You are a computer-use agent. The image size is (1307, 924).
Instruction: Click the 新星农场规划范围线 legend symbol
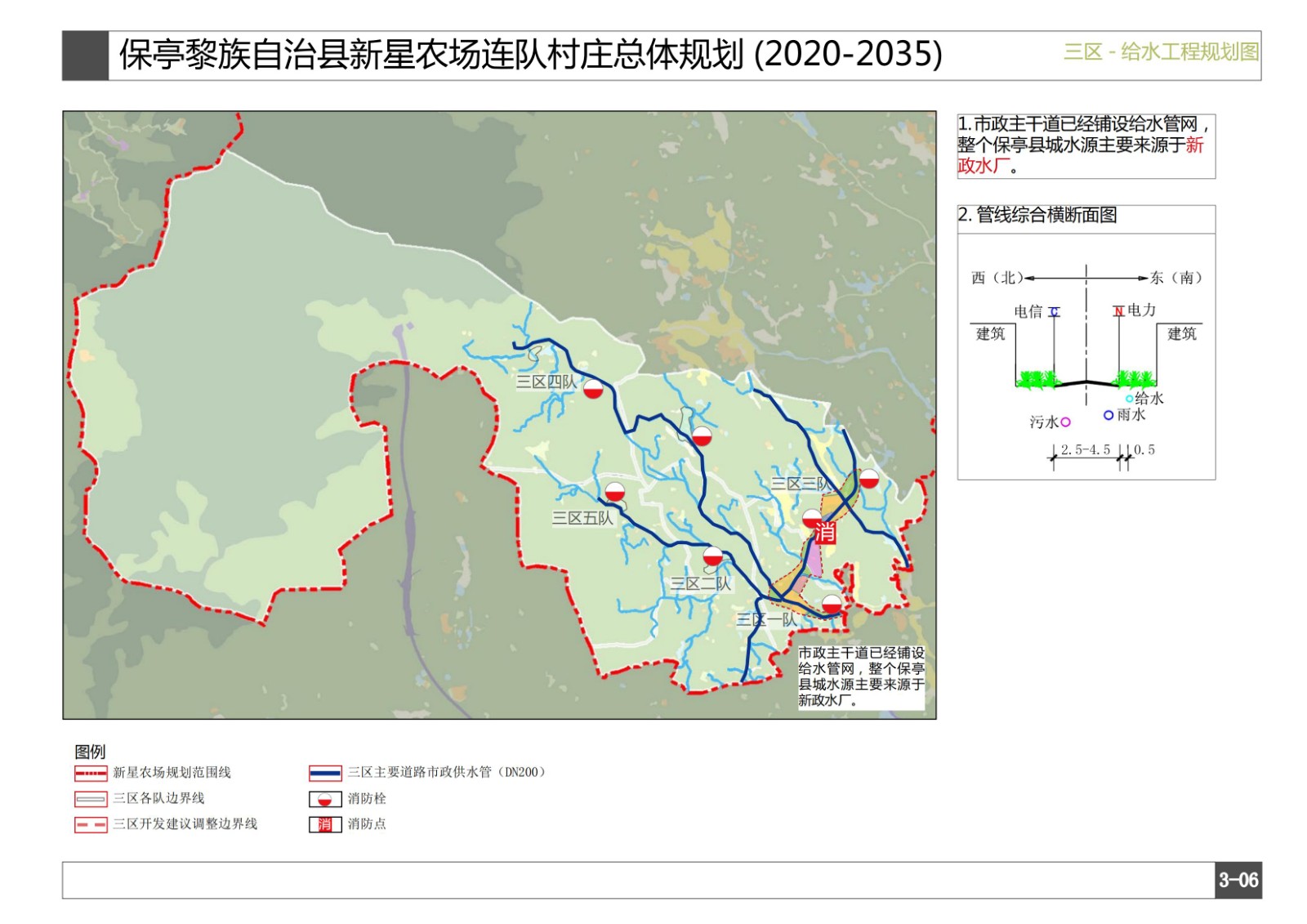coord(91,773)
